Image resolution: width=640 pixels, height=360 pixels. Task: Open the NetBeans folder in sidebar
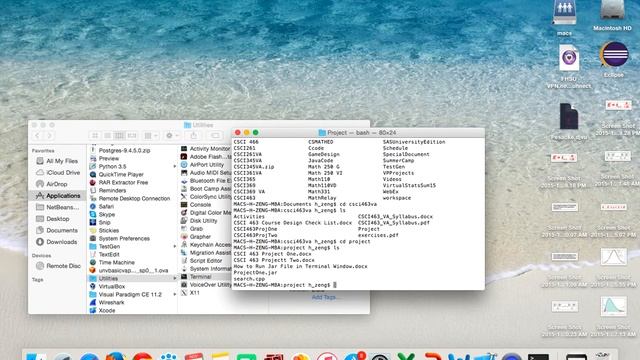click(57, 207)
